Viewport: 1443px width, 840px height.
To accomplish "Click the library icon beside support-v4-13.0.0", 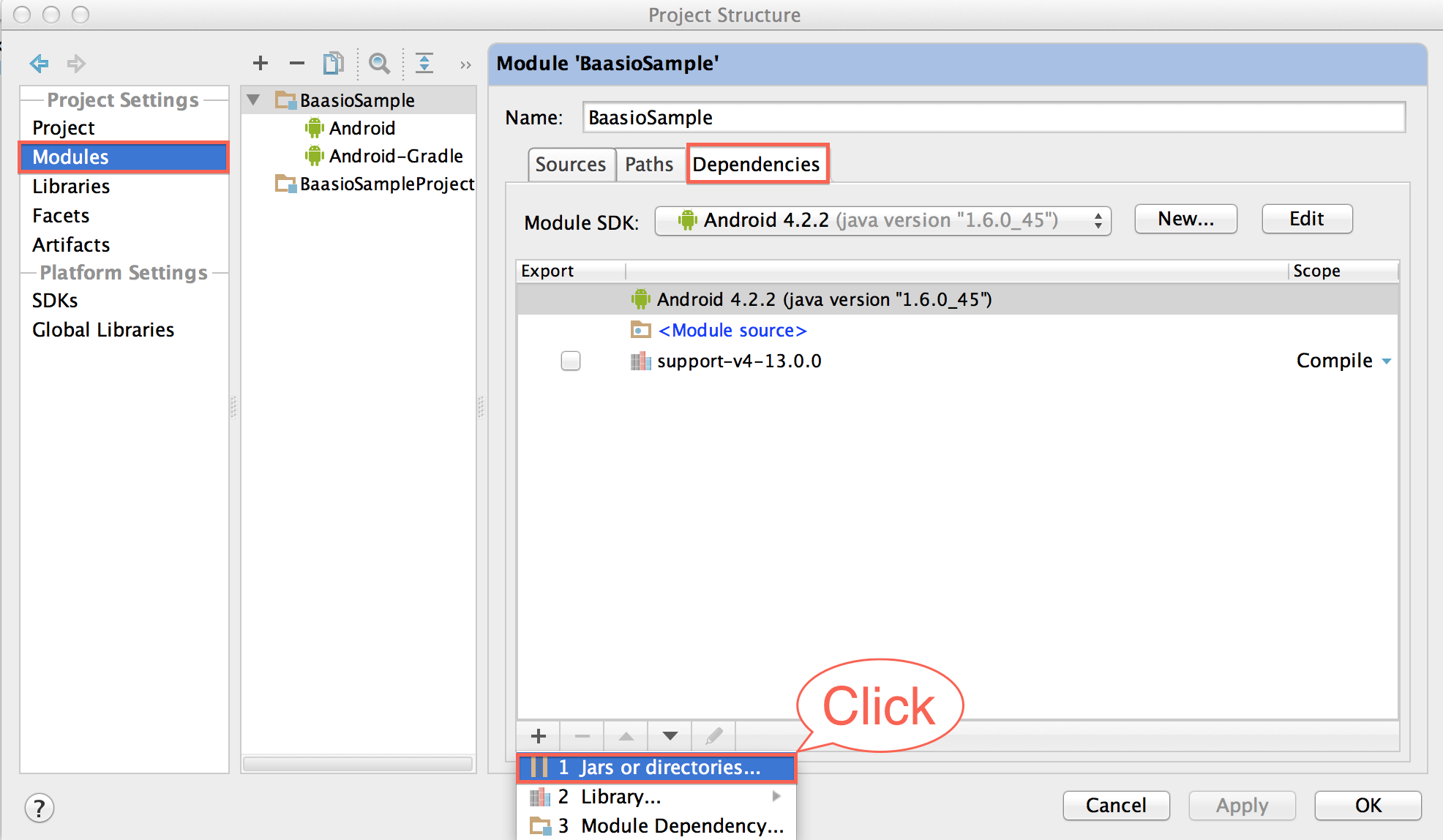I will (641, 361).
